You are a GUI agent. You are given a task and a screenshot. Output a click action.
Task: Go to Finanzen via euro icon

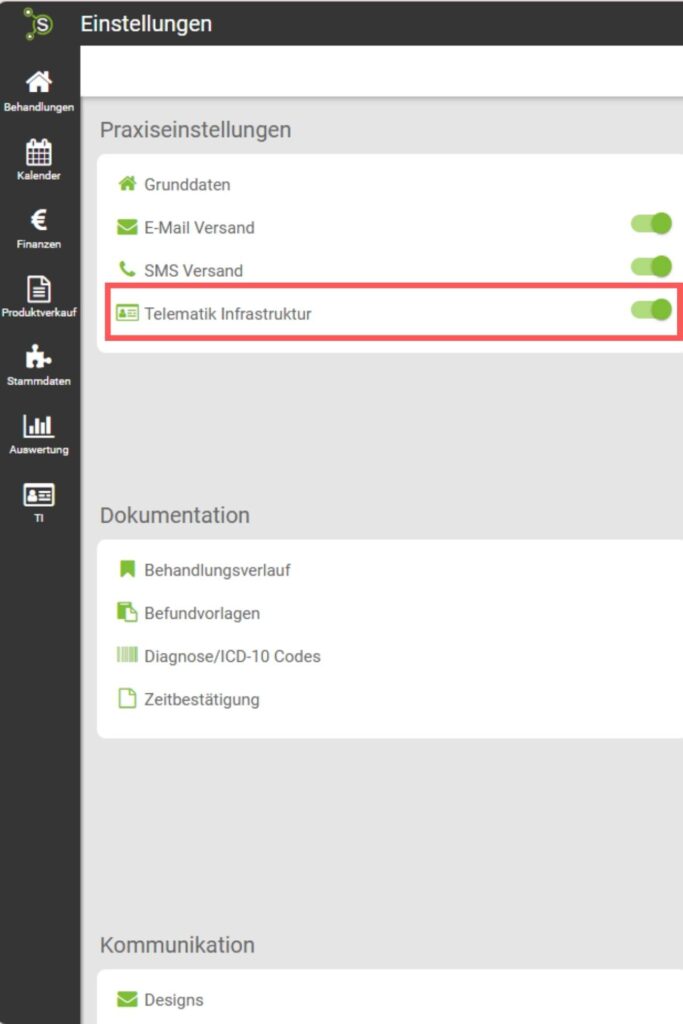pos(39,227)
